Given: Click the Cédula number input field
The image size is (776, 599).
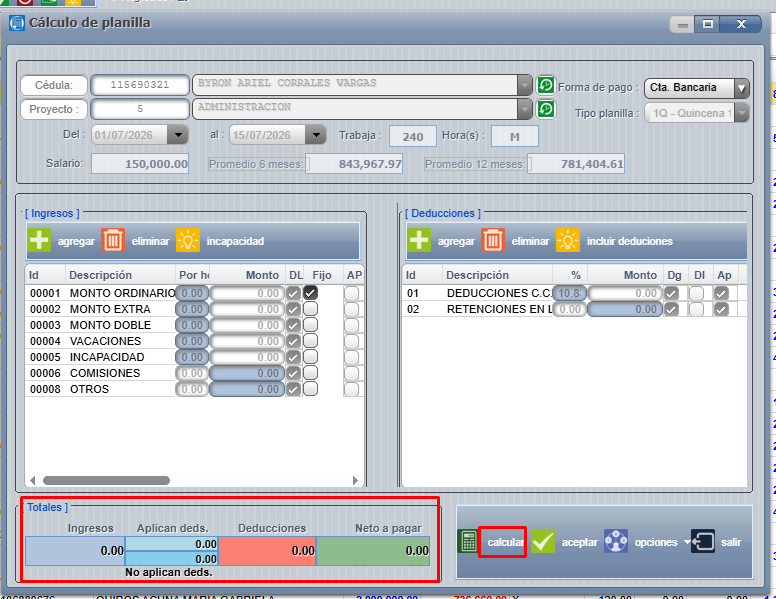Looking at the screenshot, I should pyautogui.click(x=140, y=85).
